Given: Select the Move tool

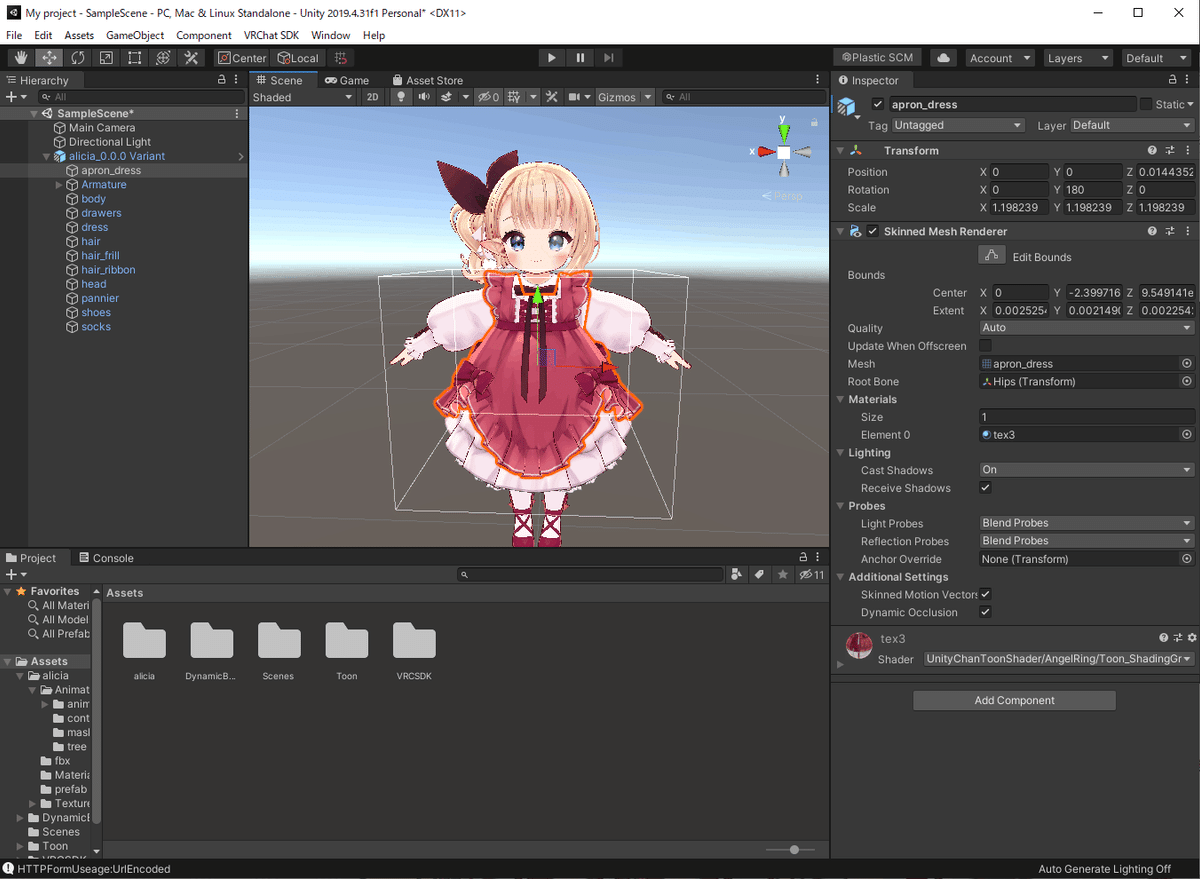Looking at the screenshot, I should click(x=49, y=58).
